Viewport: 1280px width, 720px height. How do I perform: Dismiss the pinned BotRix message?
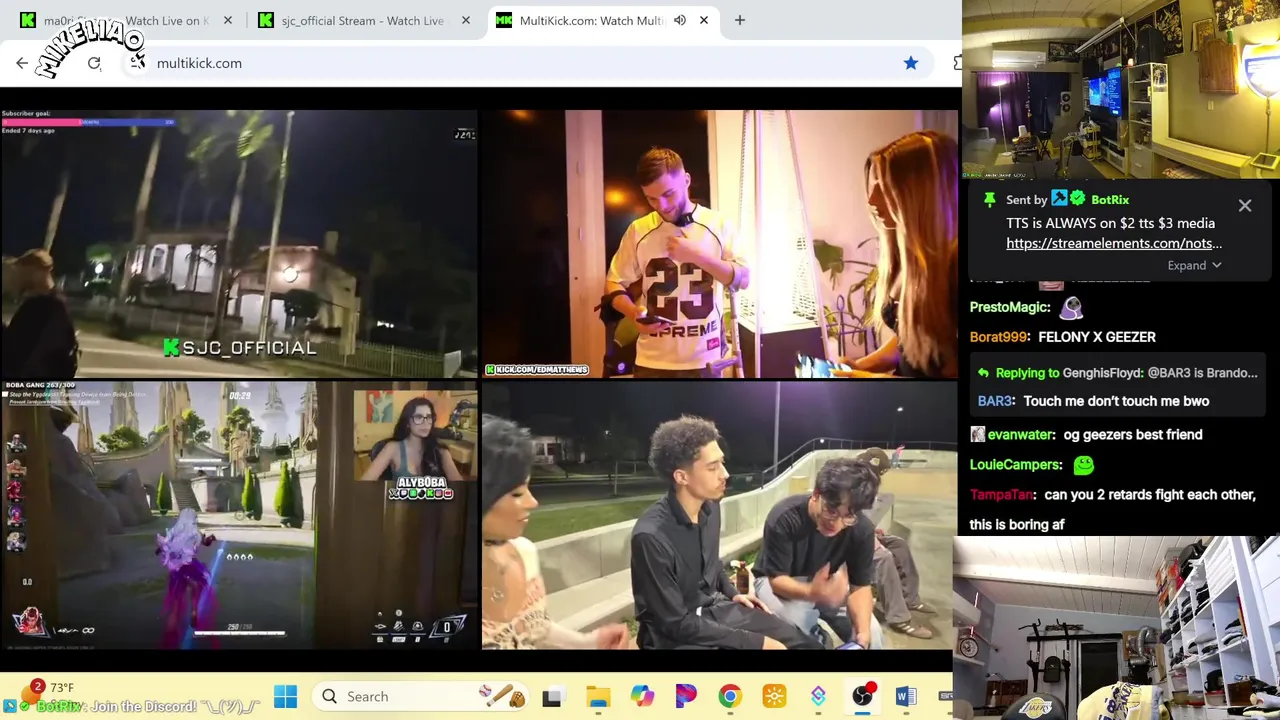(1245, 205)
